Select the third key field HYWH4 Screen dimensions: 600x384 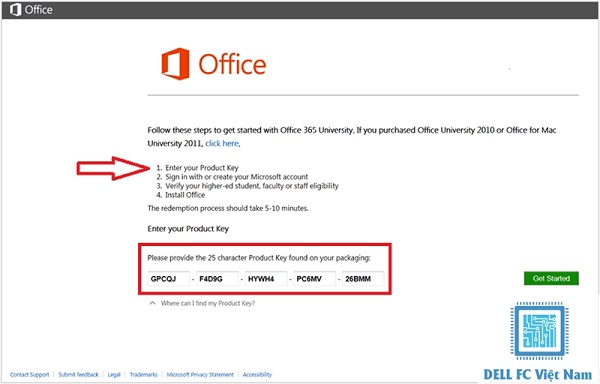coord(266,279)
